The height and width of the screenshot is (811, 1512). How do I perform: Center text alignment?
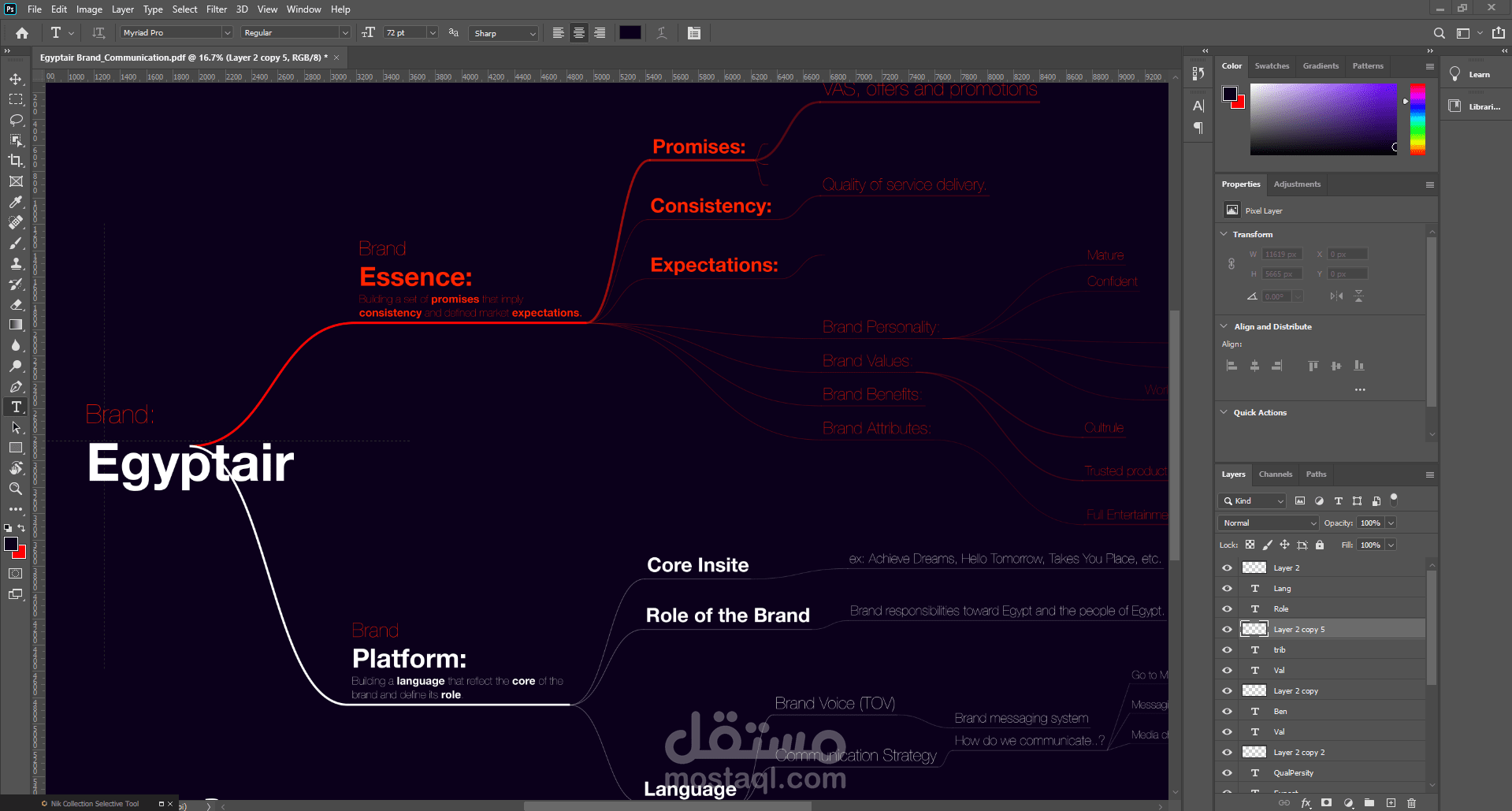578,33
